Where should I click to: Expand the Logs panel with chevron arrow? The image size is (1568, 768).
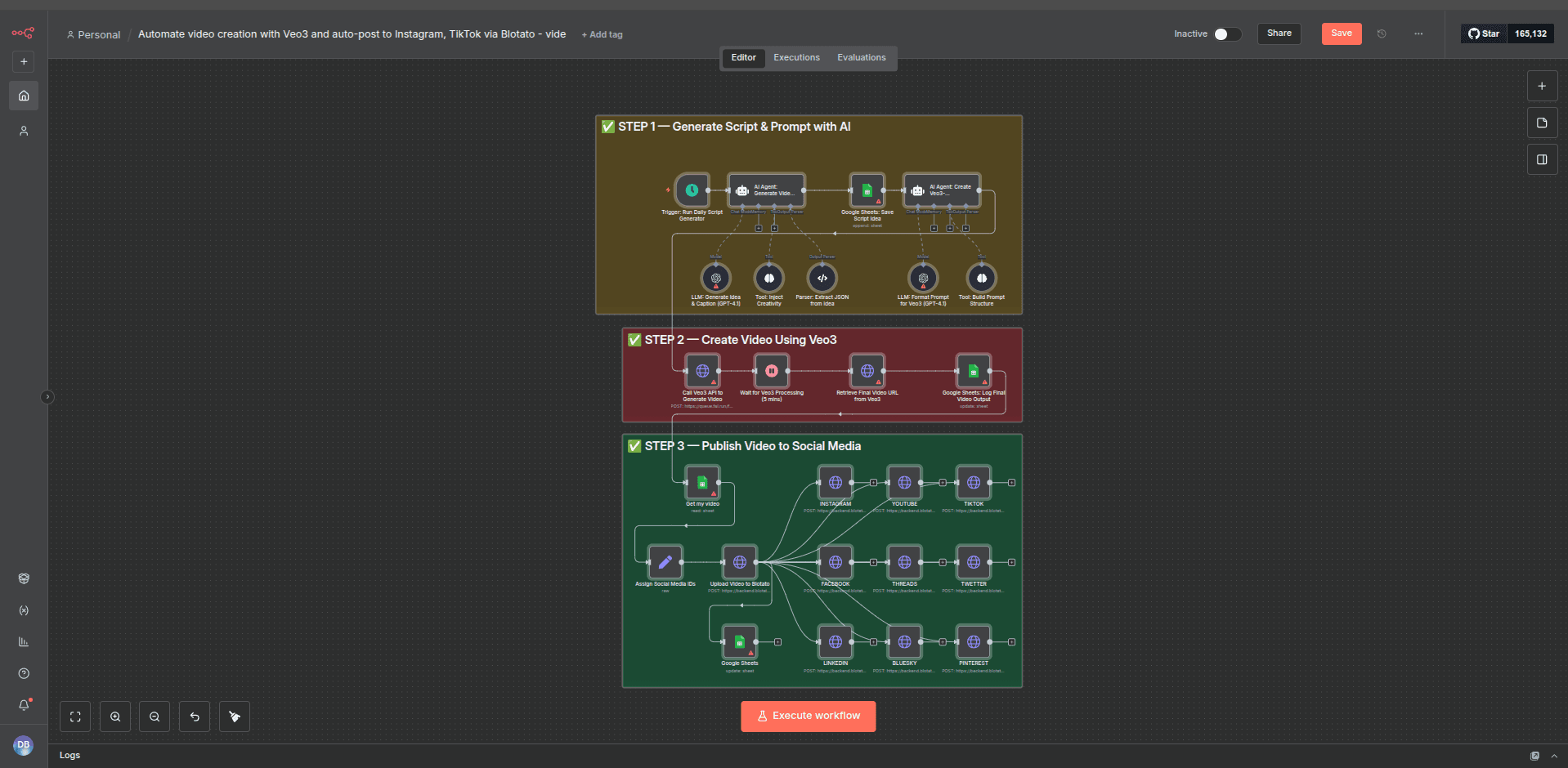point(1554,756)
